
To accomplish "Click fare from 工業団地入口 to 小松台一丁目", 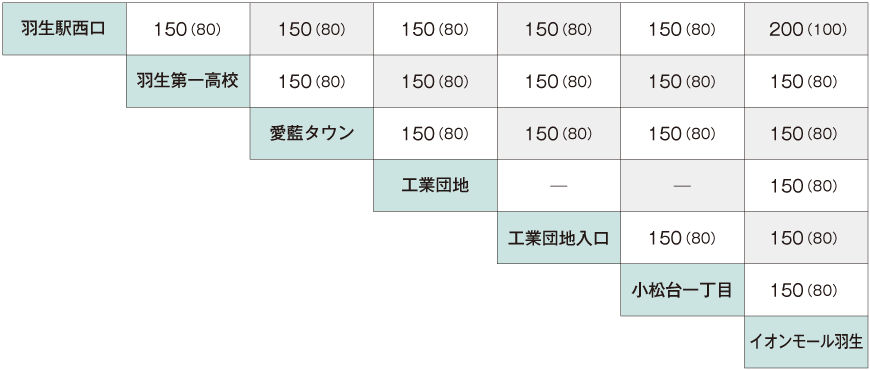I will [682, 238].
